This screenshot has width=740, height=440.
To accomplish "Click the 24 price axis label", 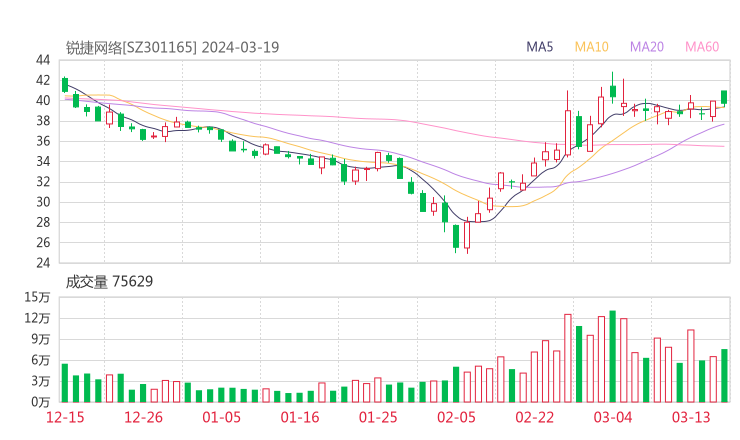I will 43,263.
